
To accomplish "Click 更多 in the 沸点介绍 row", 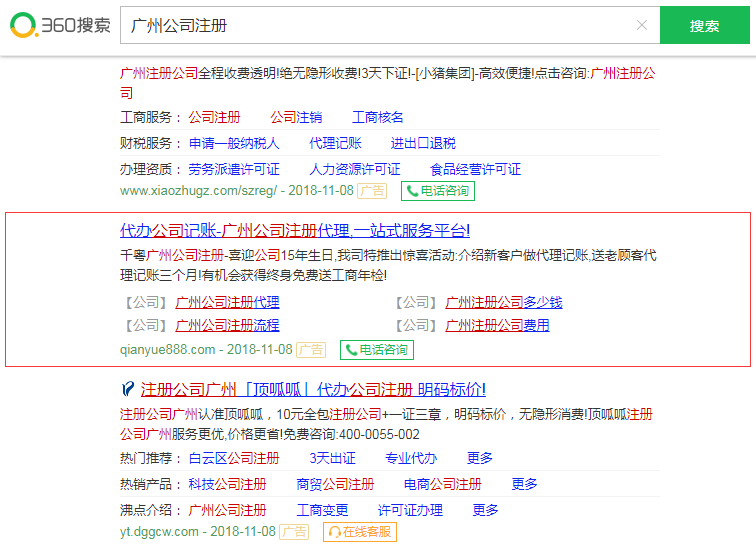I will coord(486,510).
